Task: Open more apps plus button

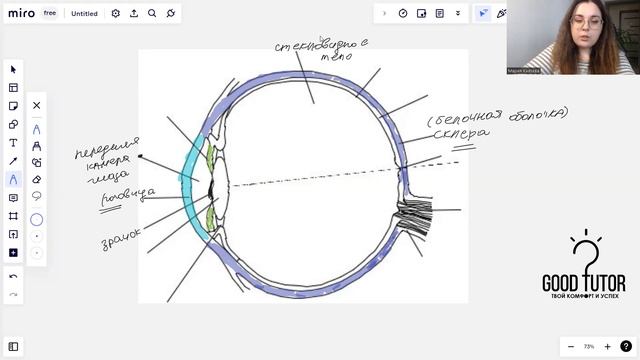Action: coord(13,253)
